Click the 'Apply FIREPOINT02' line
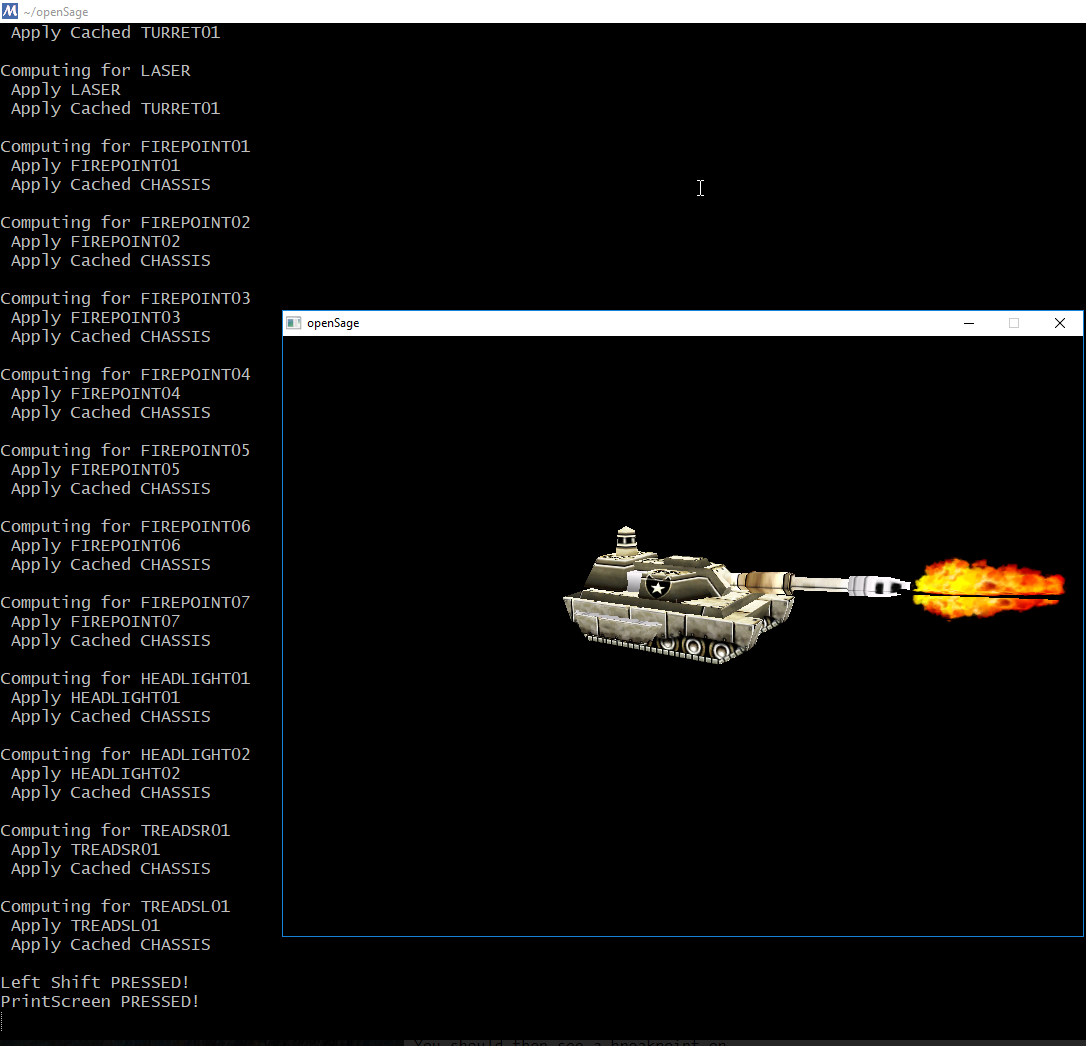Image resolution: width=1086 pixels, height=1046 pixels. (x=96, y=242)
